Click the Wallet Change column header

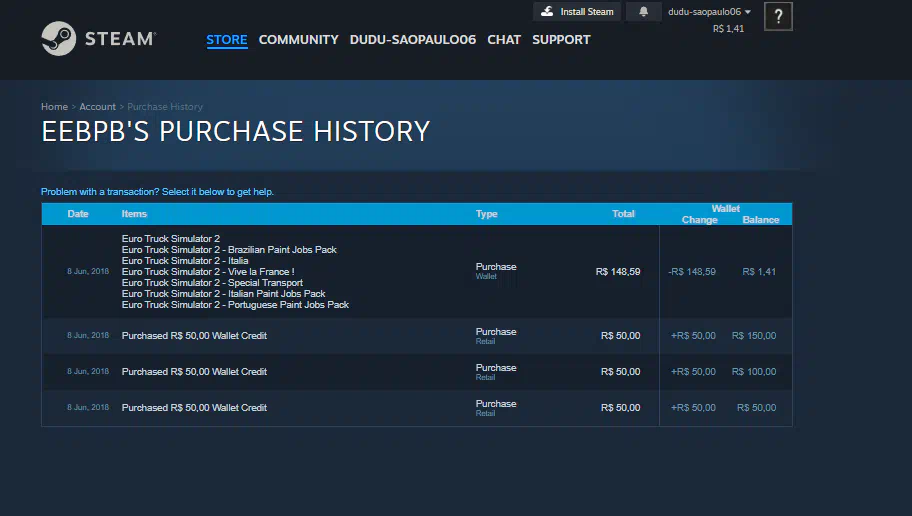[x=700, y=220]
